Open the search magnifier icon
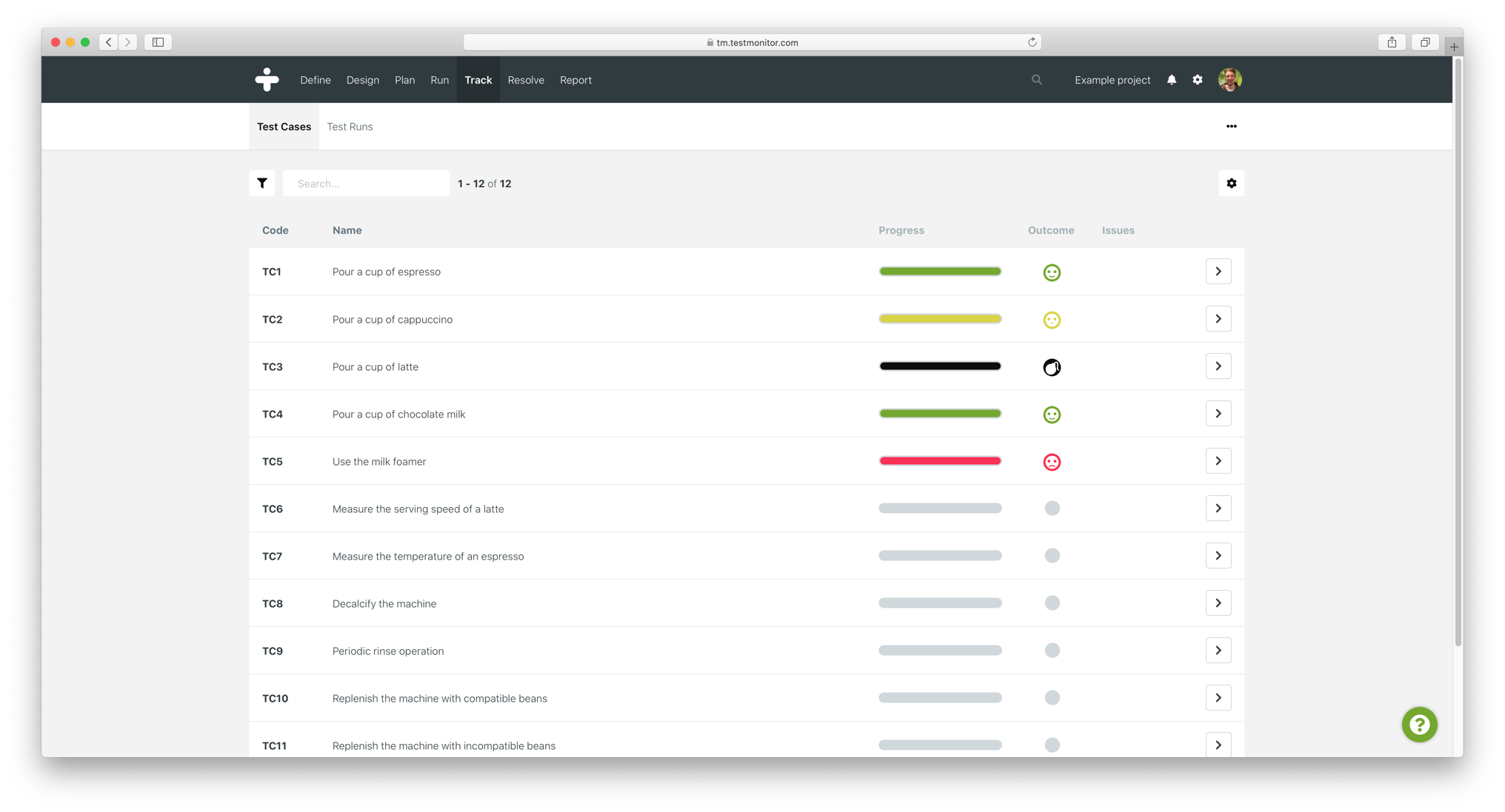 pyautogui.click(x=1037, y=79)
